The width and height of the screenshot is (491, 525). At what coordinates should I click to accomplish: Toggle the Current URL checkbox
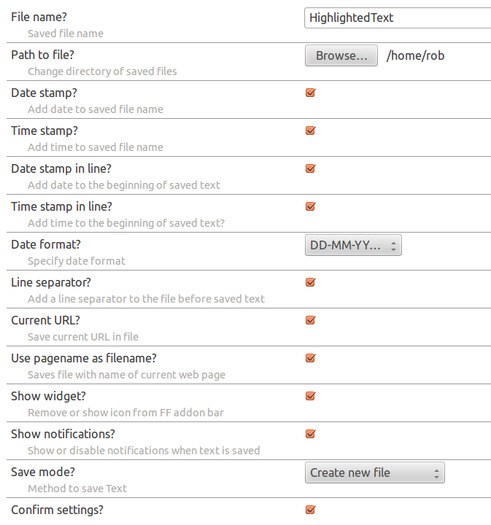tap(310, 320)
